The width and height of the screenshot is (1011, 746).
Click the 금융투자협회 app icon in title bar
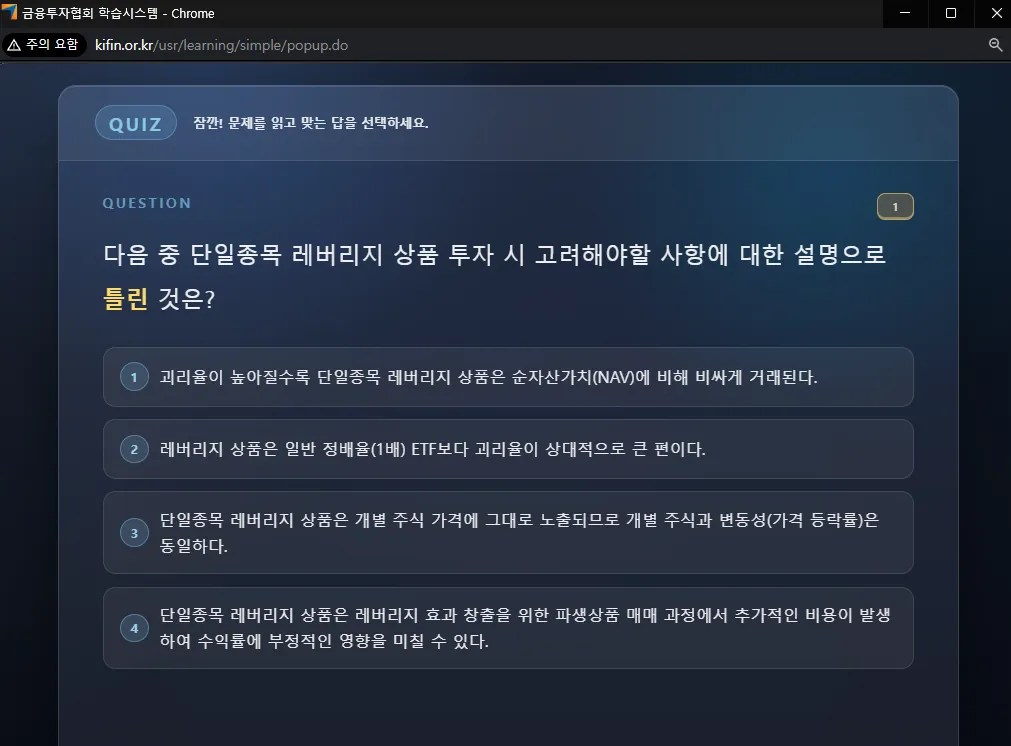click(9, 12)
